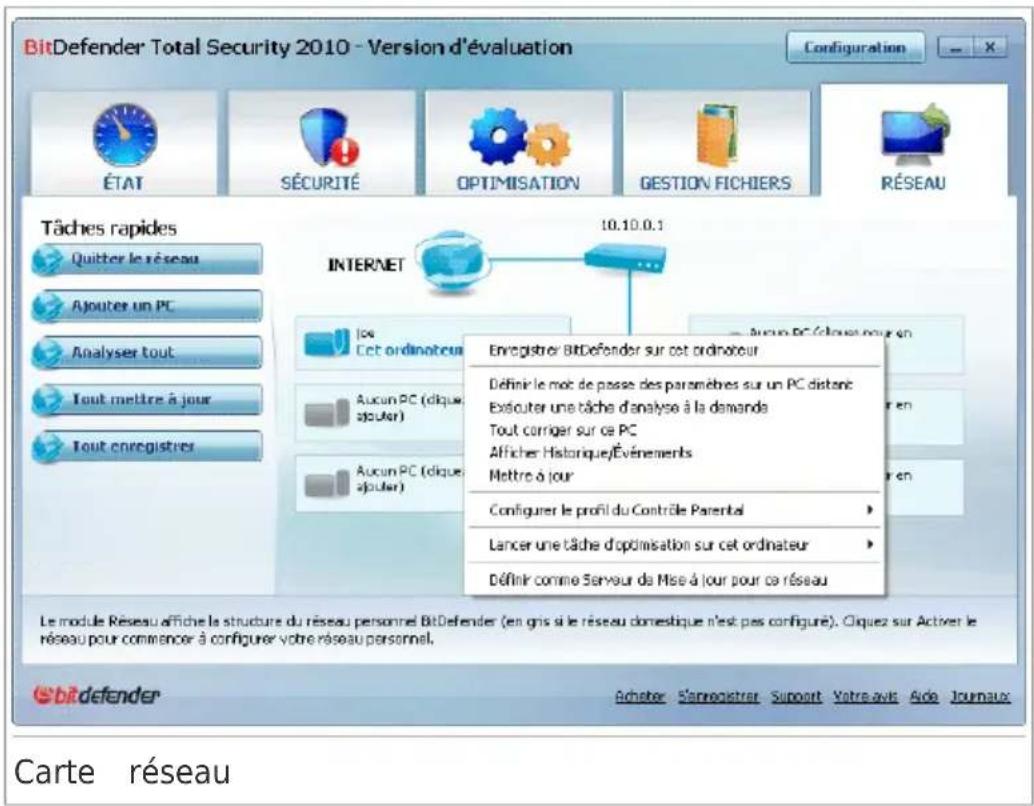1034x806 pixels.
Task: Click Tout mettre à jour button
Action: point(147,400)
